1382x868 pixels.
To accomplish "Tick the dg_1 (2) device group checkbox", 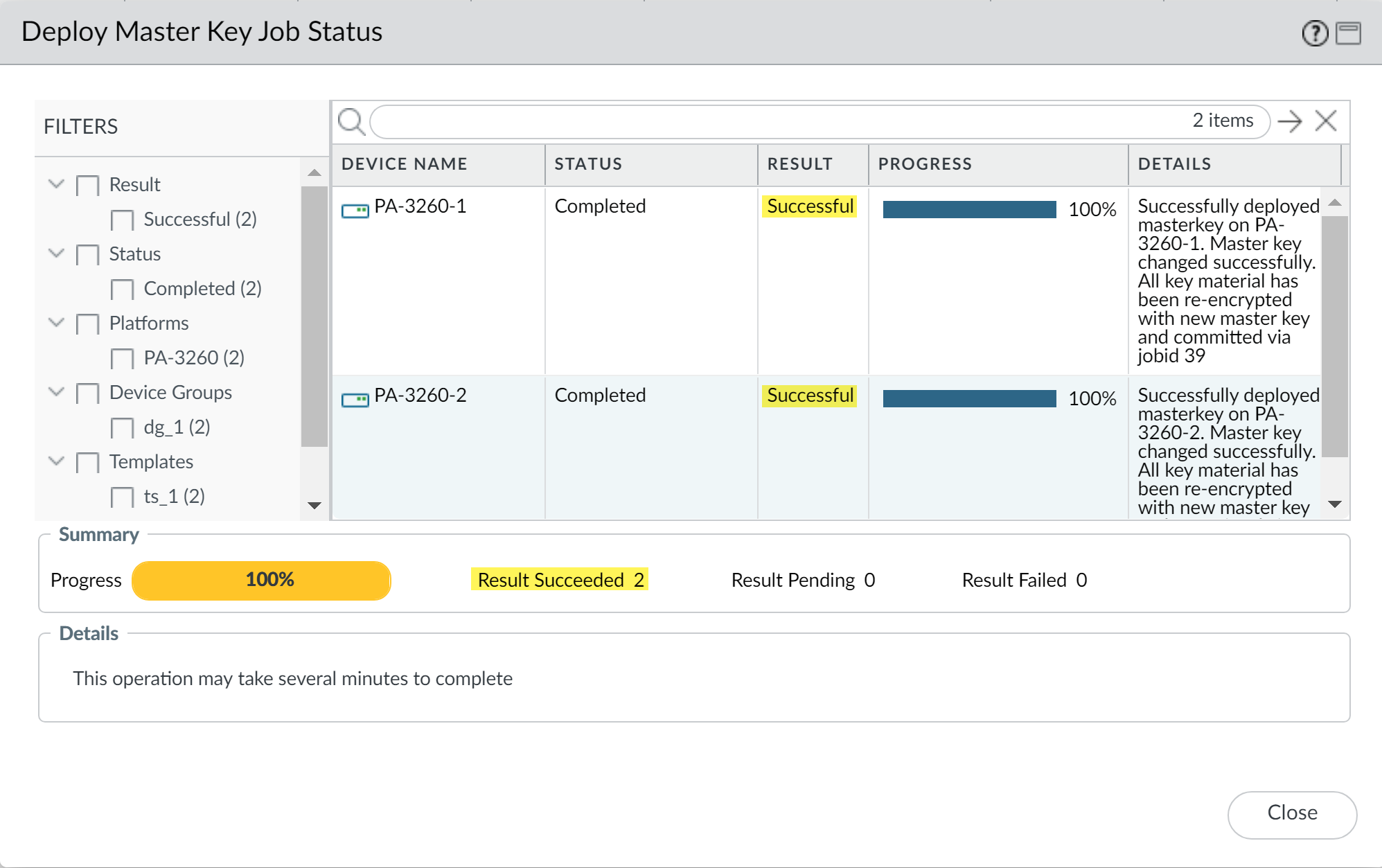I will click(122, 428).
